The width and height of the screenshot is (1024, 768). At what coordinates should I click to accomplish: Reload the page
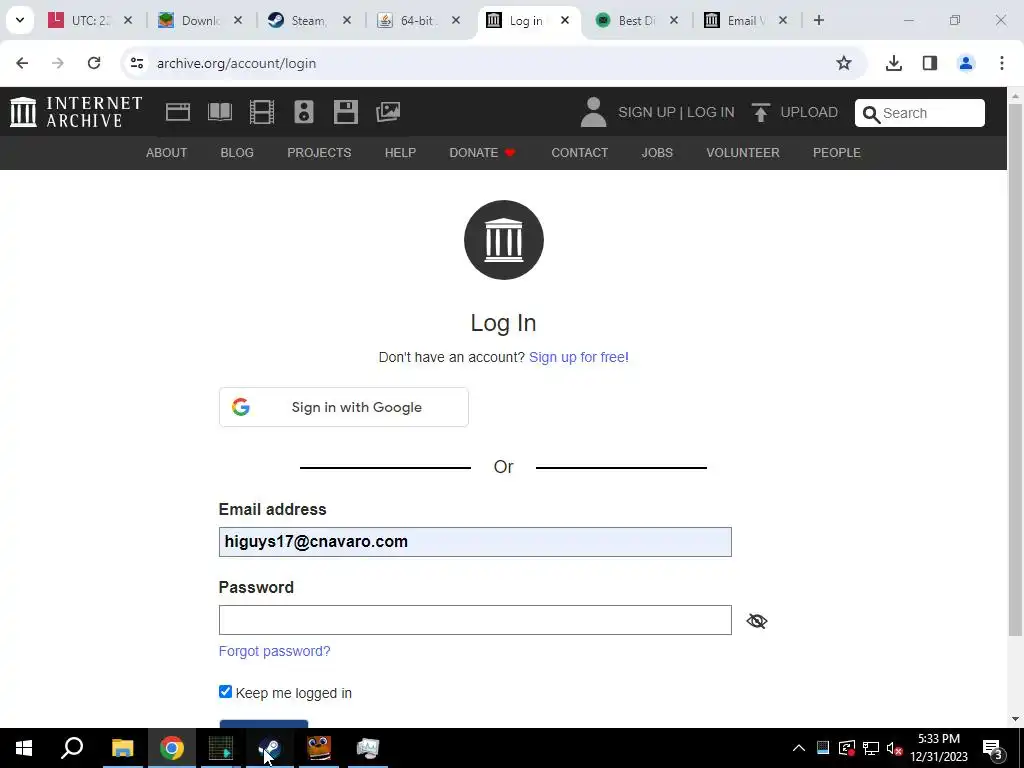click(94, 63)
